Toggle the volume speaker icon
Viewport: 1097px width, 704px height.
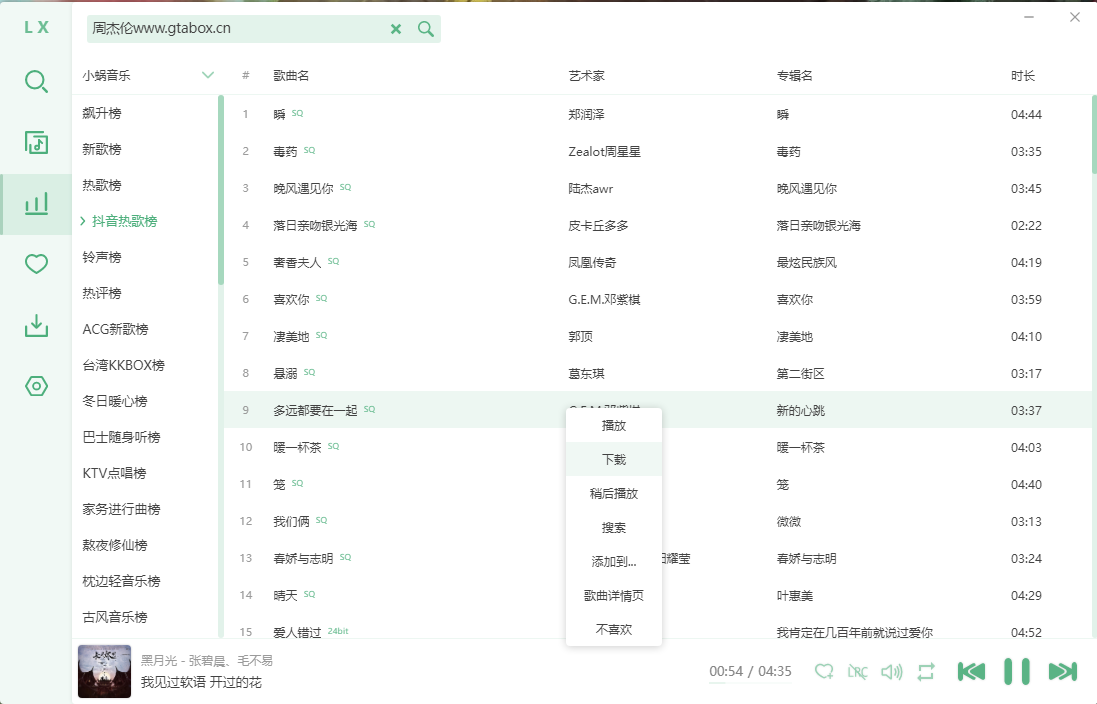coord(890,672)
